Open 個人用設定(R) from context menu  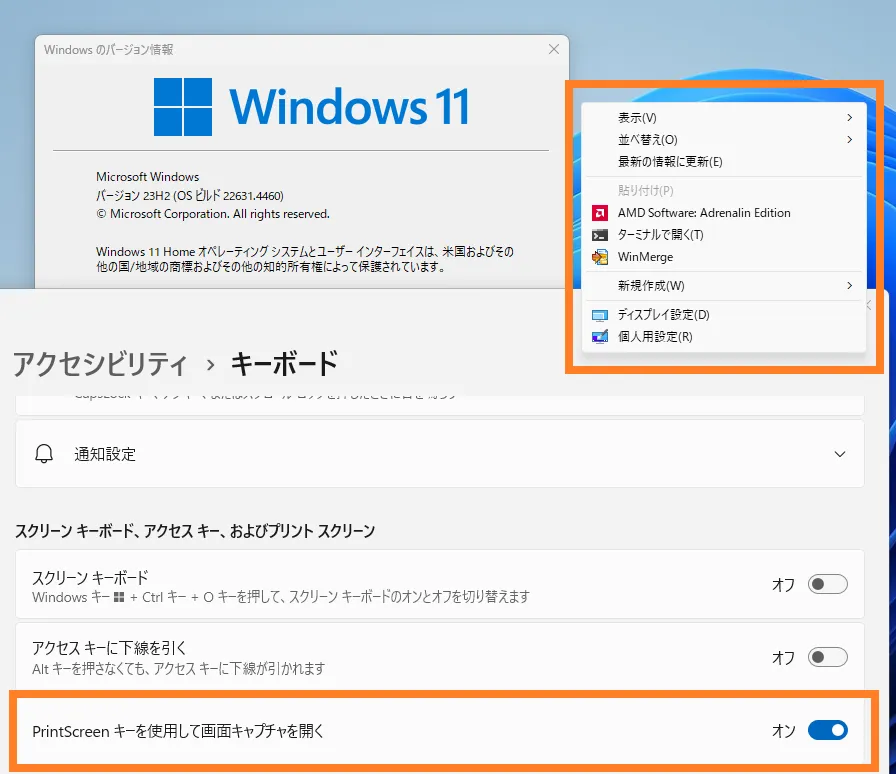724,337
